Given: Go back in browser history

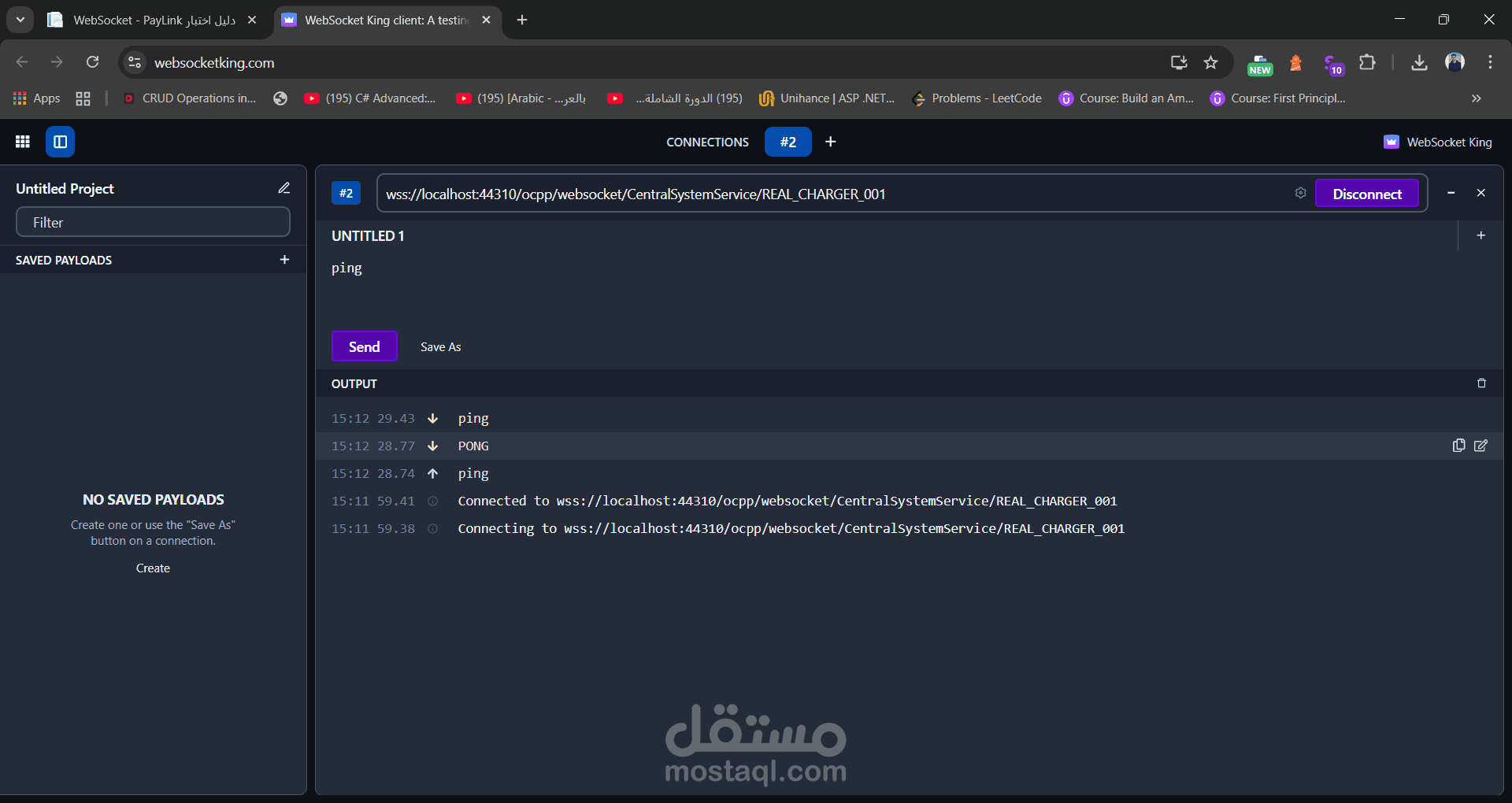Looking at the screenshot, I should (x=22, y=62).
